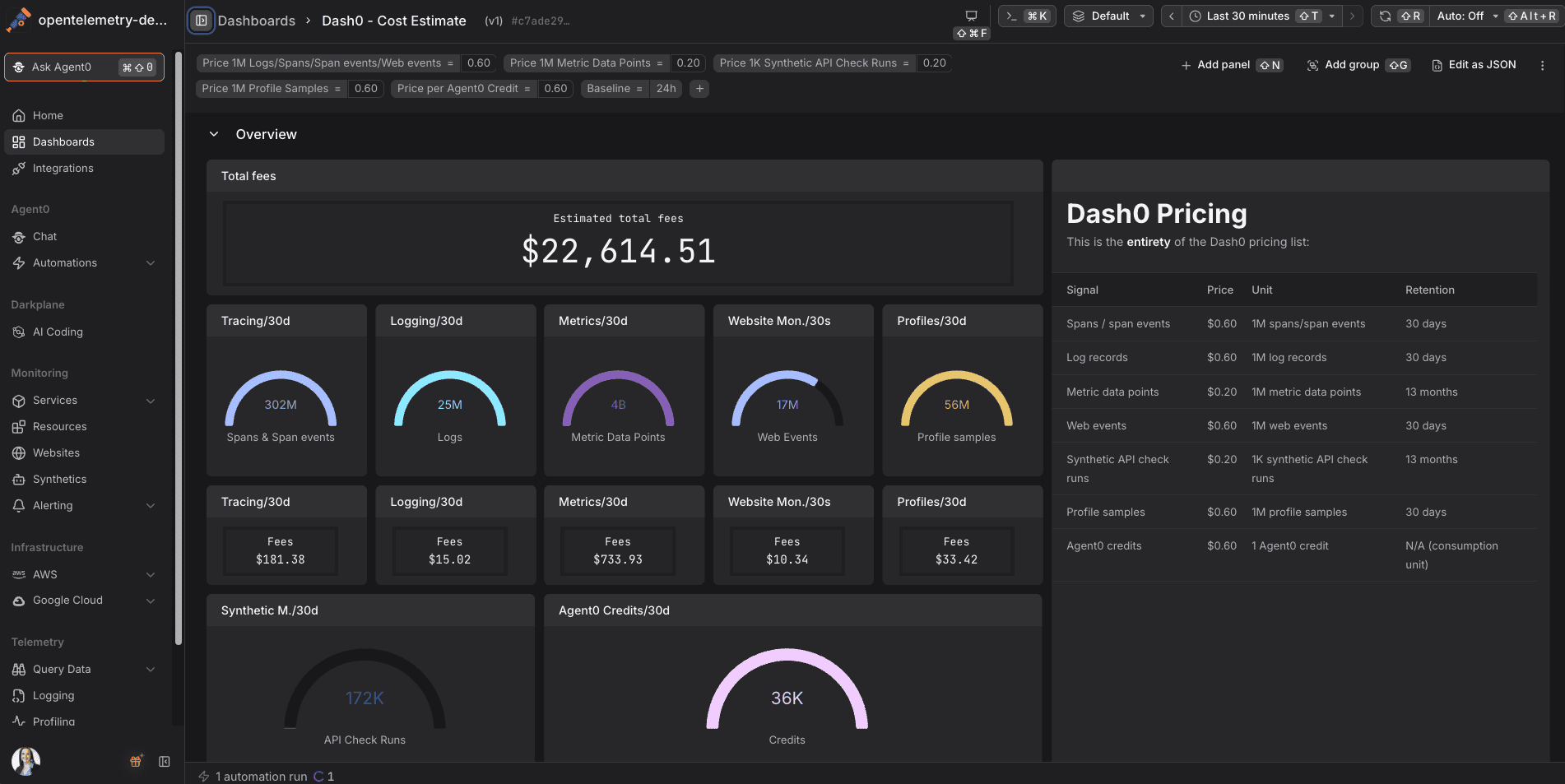Expand the Query Data submenu chevron
The image size is (1565, 784).
[x=151, y=670]
